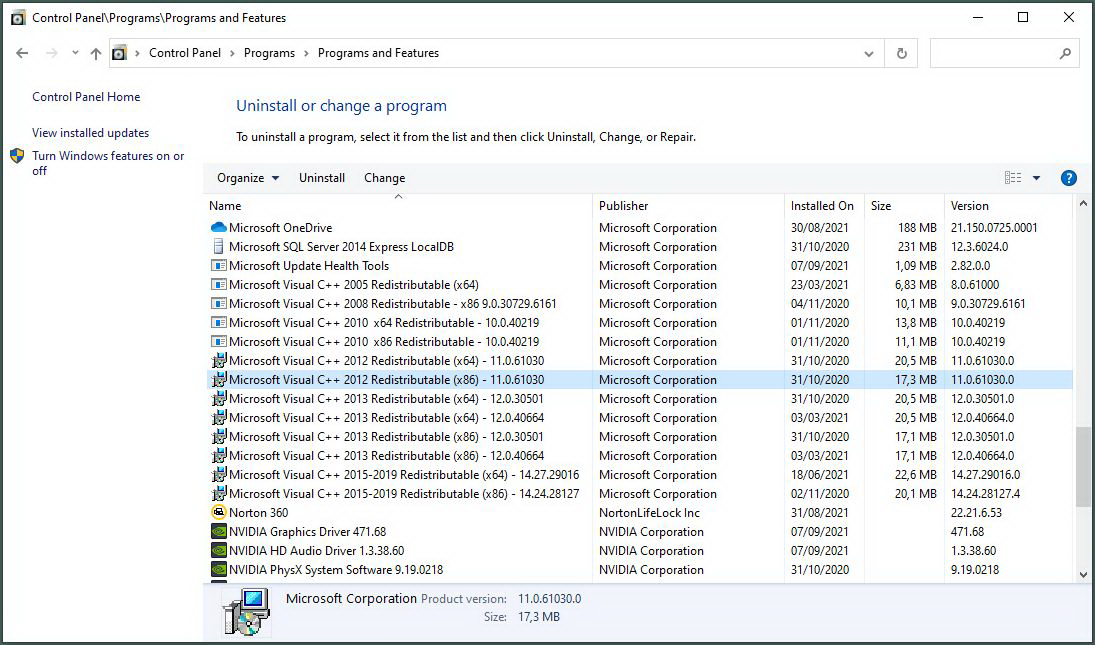The height and width of the screenshot is (645, 1095).
Task: Go up one level with the up arrow
Action: [96, 52]
